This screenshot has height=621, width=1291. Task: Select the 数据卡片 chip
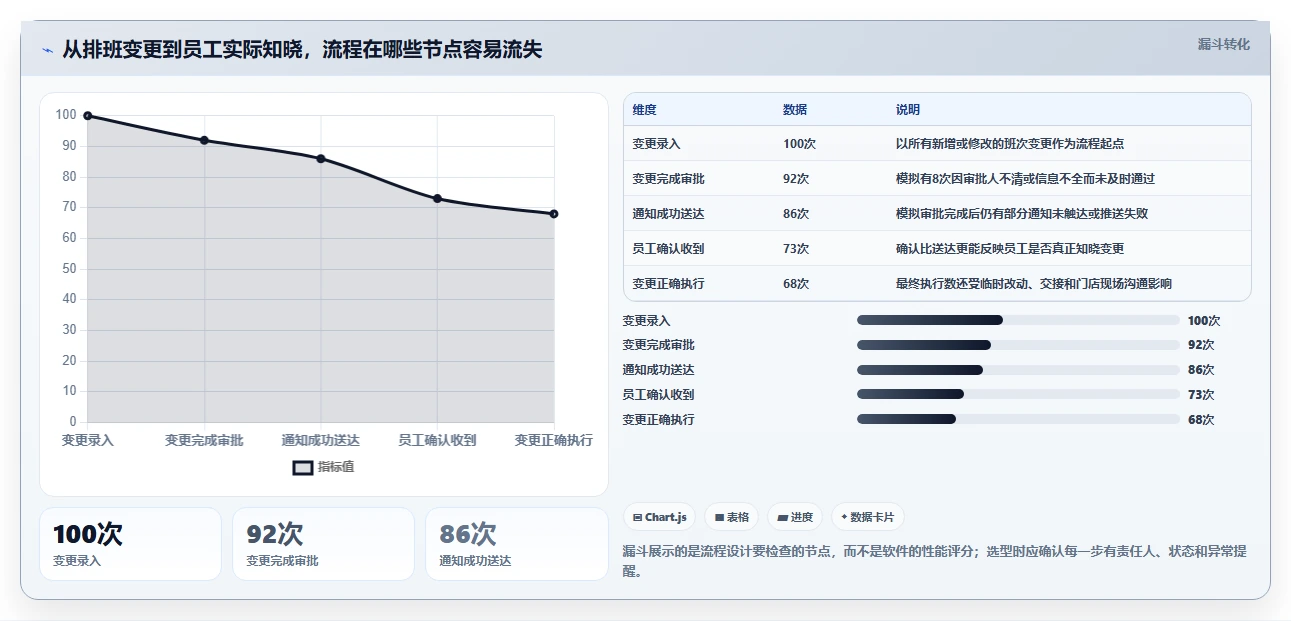(x=868, y=517)
